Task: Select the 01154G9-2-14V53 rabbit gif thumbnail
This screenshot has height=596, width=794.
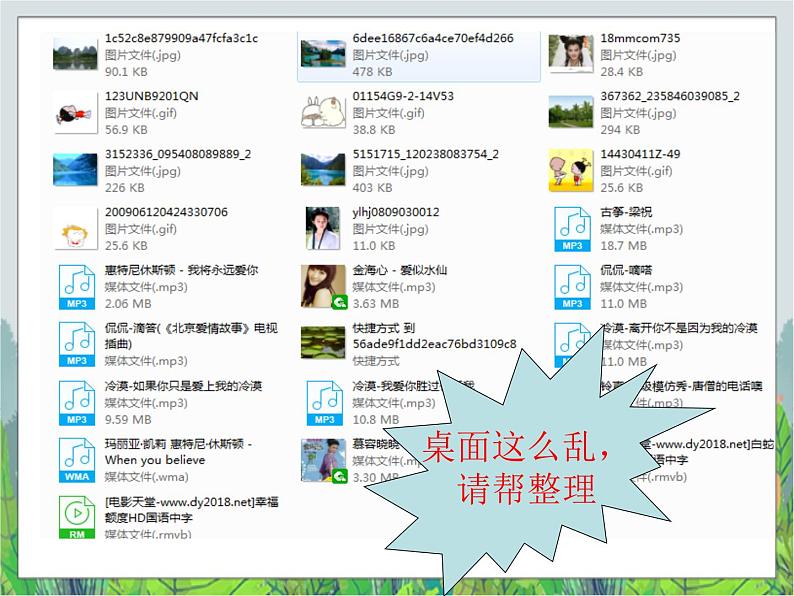Action: (323, 112)
